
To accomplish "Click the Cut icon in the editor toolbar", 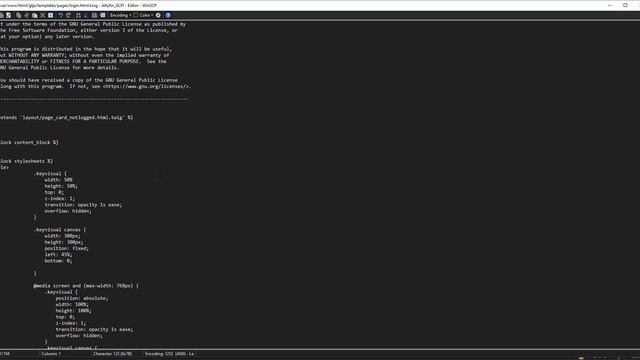I will pyautogui.click(x=27, y=15).
